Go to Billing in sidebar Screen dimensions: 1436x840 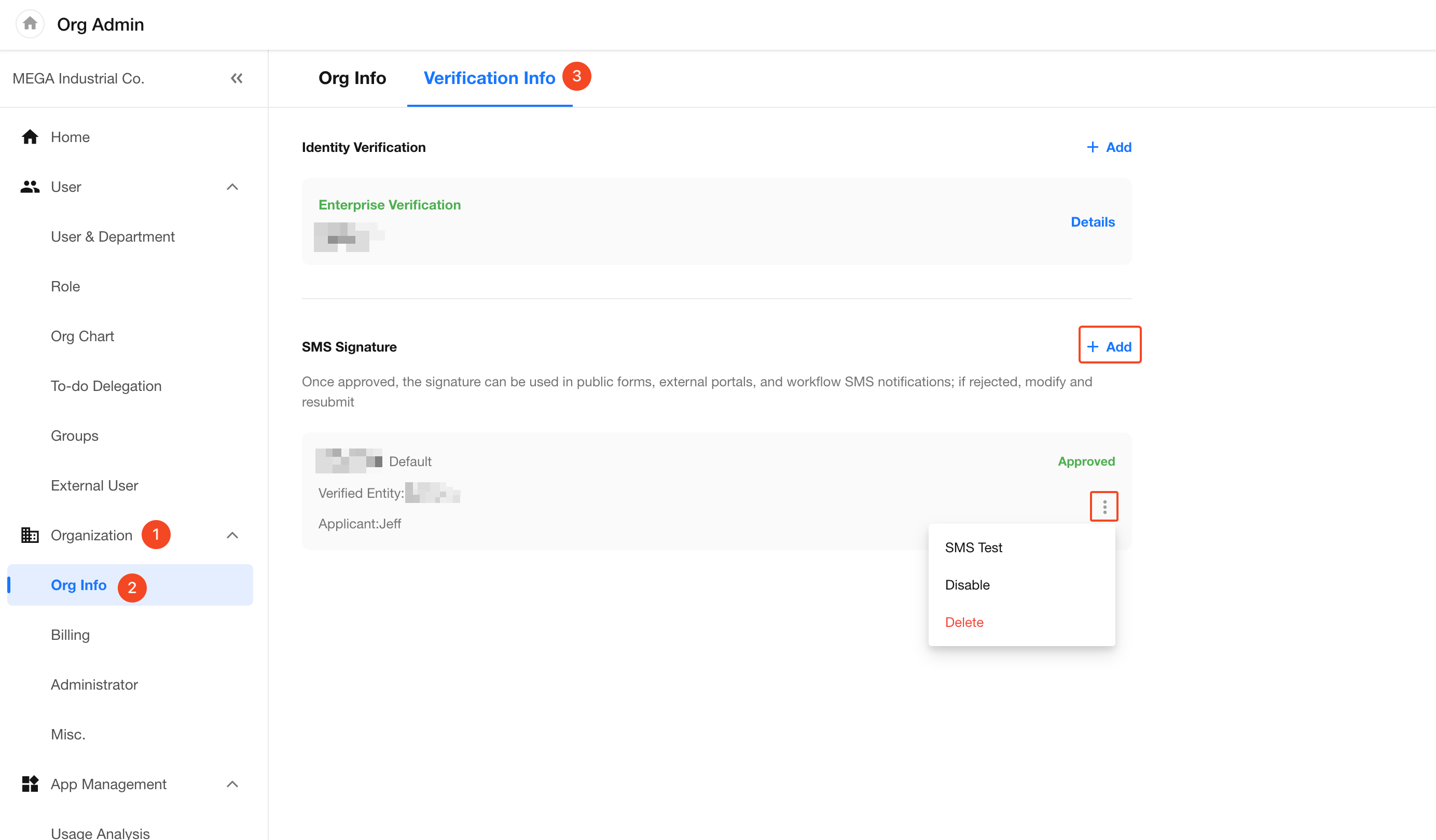coord(70,635)
